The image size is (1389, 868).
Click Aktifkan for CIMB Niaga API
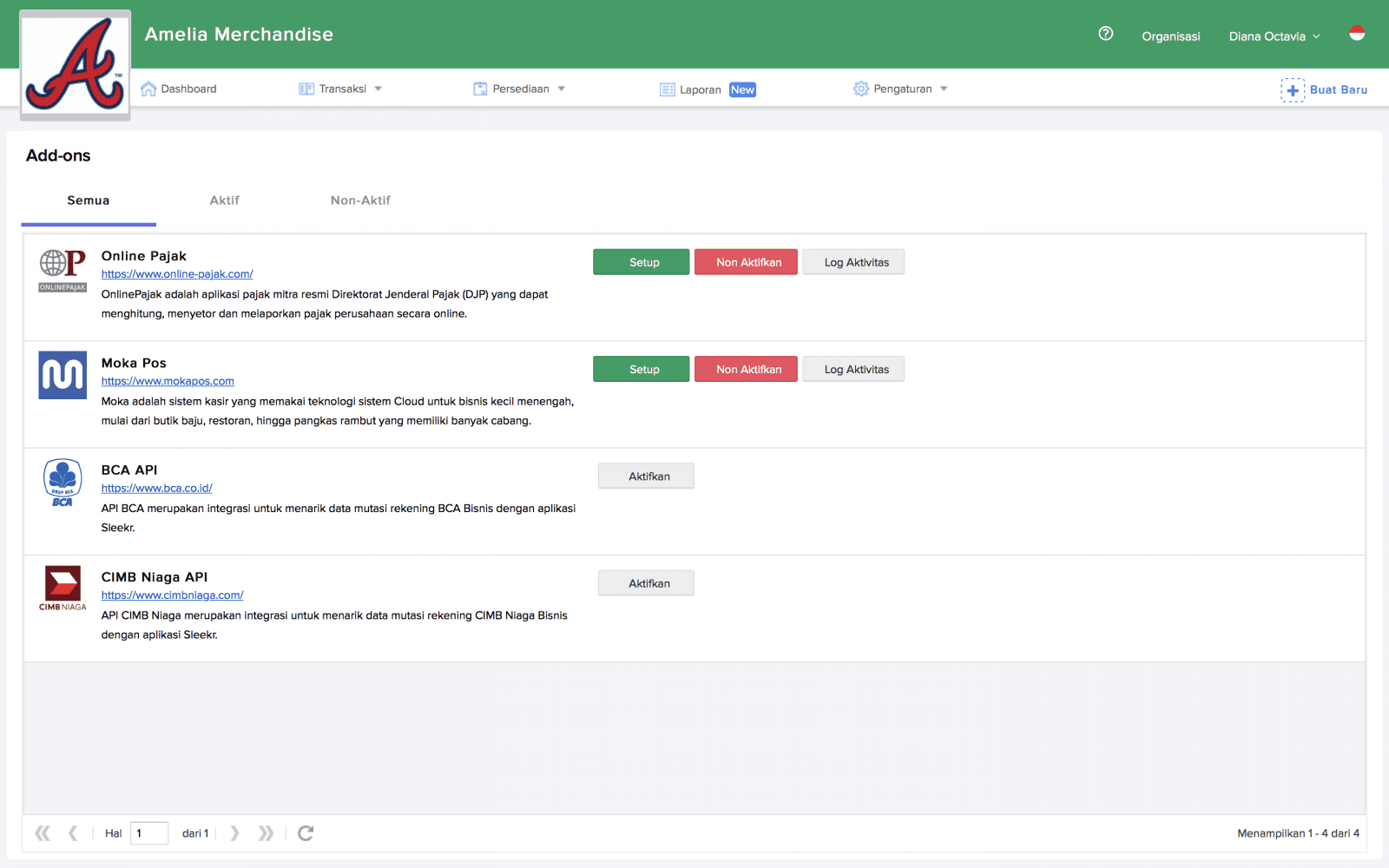(x=646, y=583)
